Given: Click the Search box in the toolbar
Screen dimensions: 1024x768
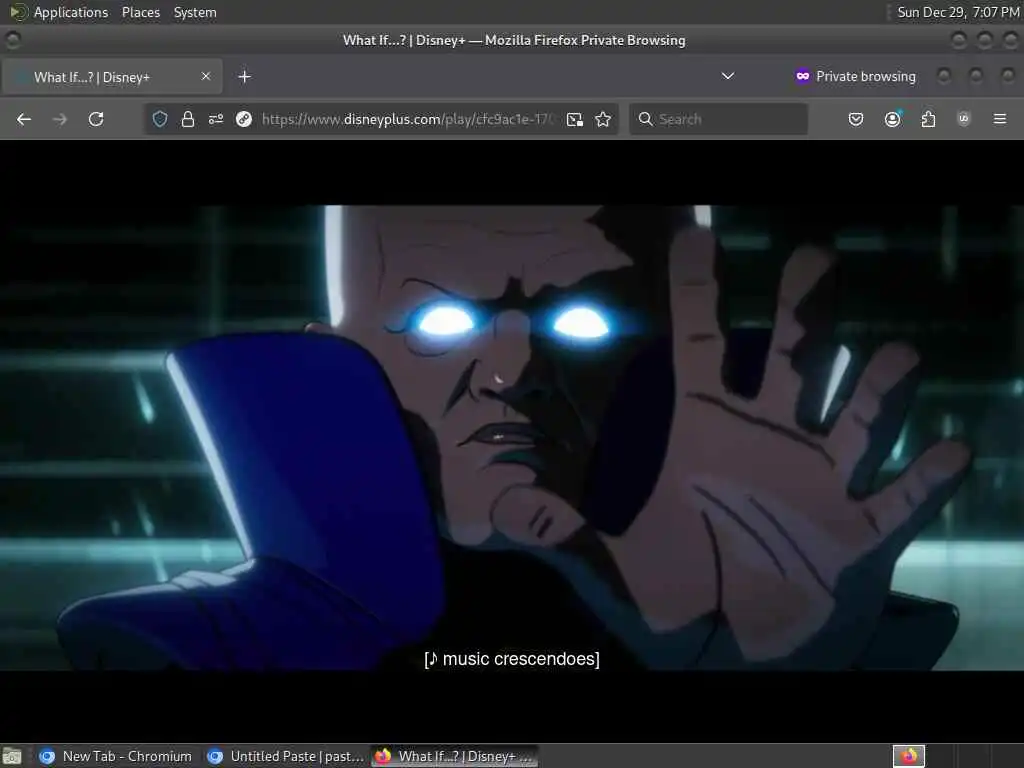Looking at the screenshot, I should 718,119.
